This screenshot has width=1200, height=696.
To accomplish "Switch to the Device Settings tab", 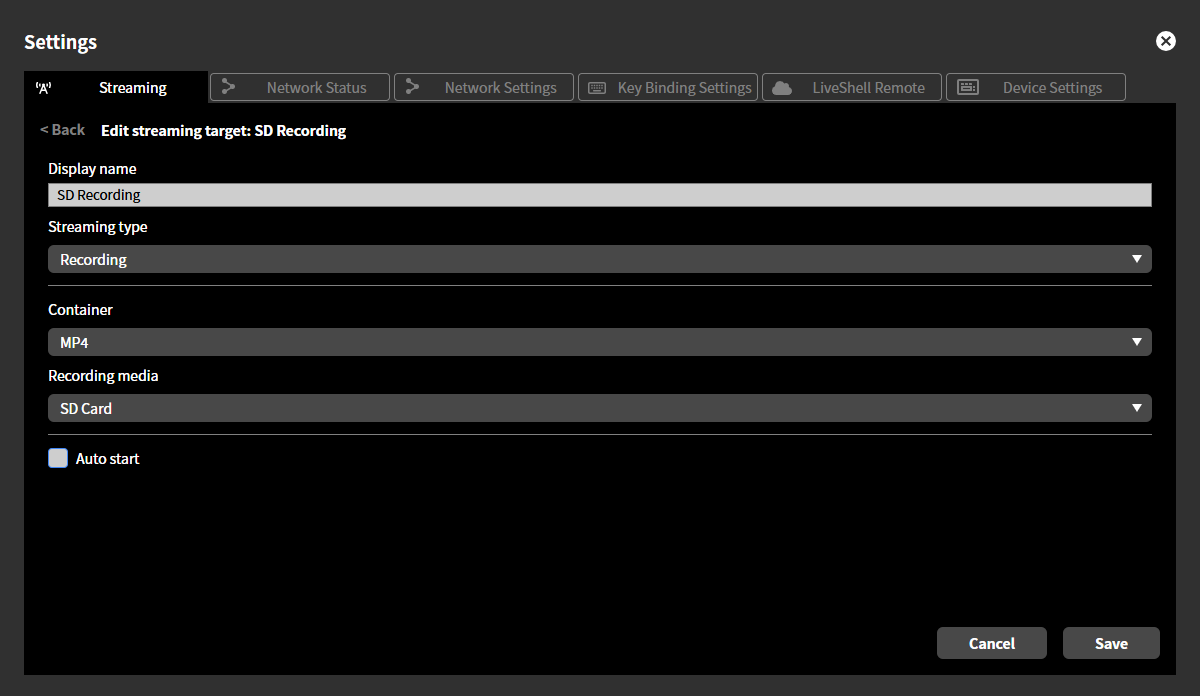I will (1035, 87).
